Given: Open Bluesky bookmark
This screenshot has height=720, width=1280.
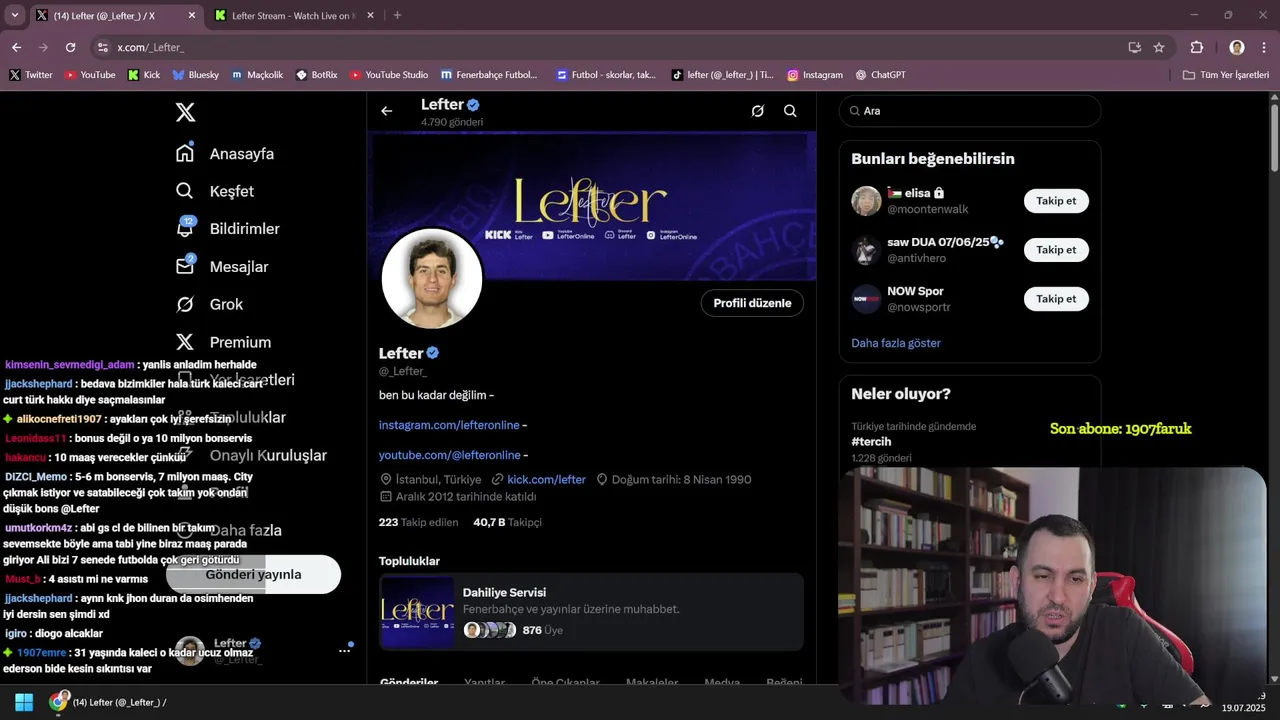Looking at the screenshot, I should pyautogui.click(x=196, y=75).
